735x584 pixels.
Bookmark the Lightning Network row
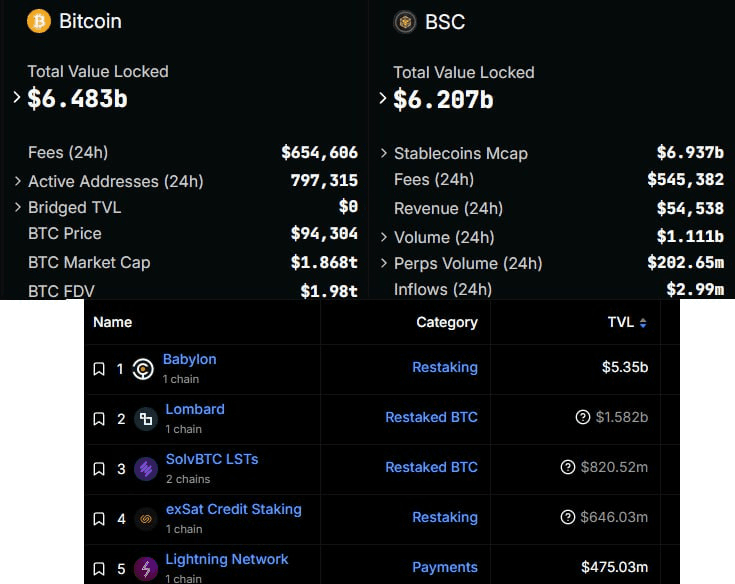pyautogui.click(x=99, y=569)
